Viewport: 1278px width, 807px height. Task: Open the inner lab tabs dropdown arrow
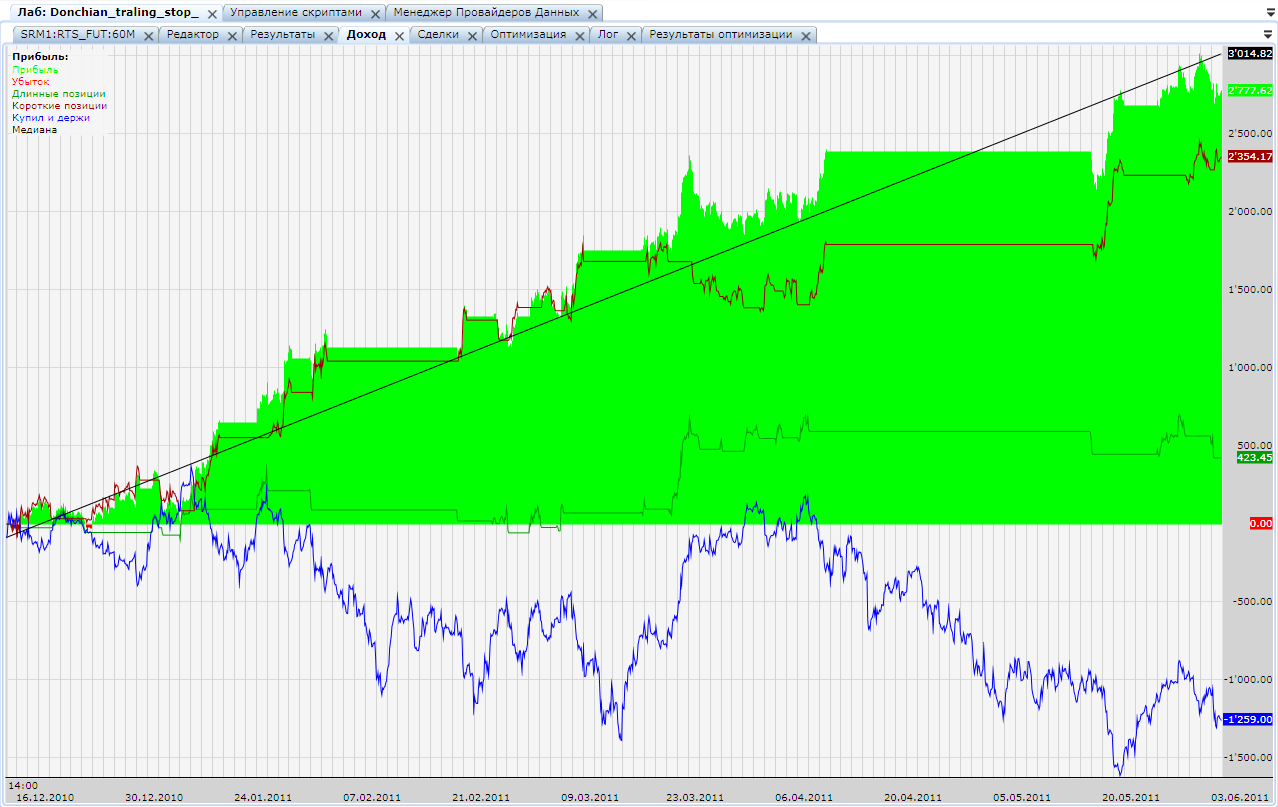tap(1268, 35)
